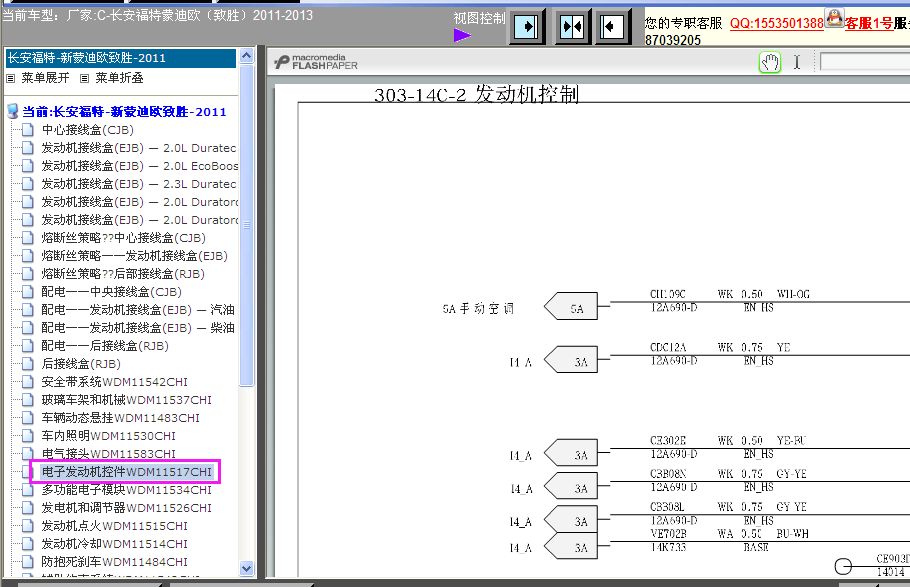This screenshot has height=587, width=910.
Task: Open 电气接头WDM11583CHI
Action: click(x=109, y=453)
